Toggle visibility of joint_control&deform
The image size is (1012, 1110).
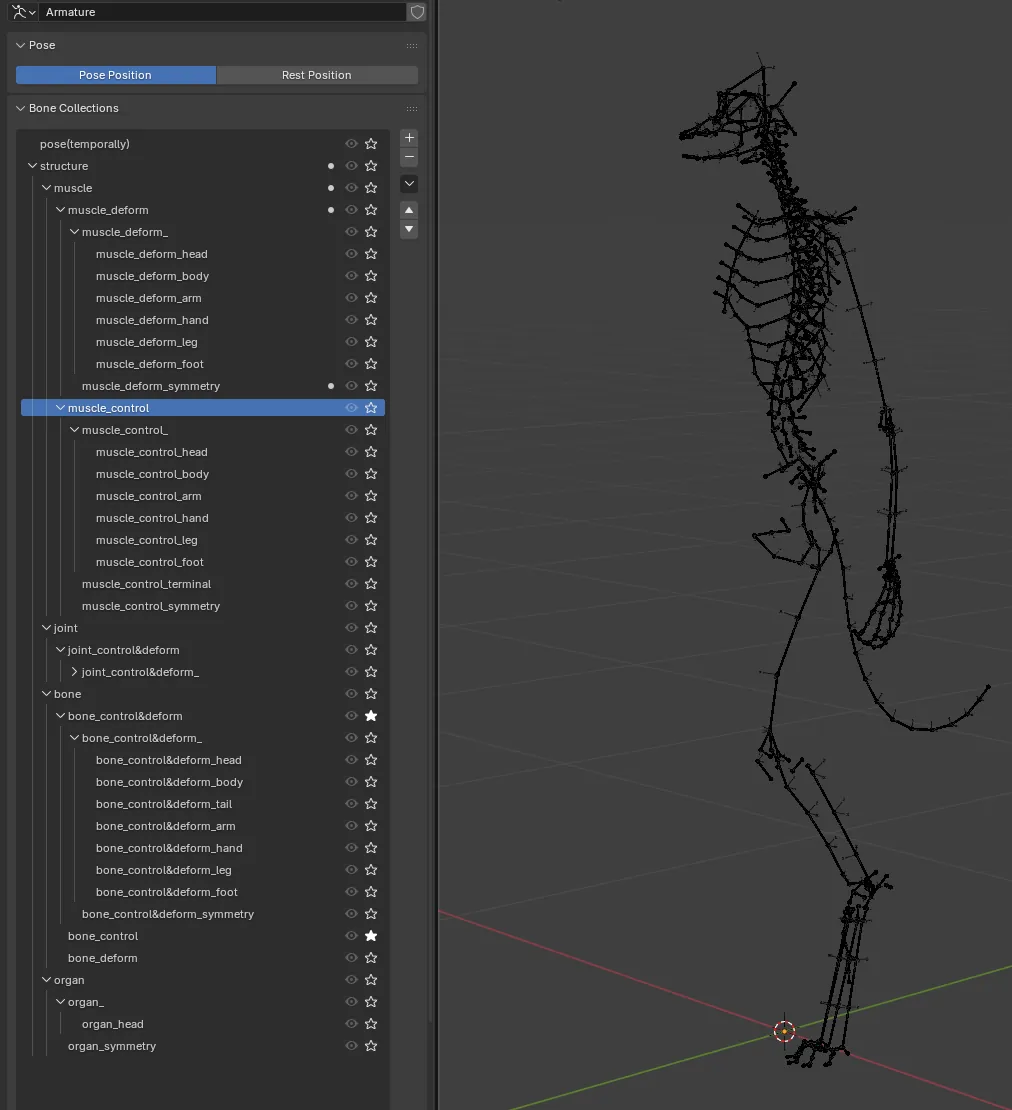351,650
